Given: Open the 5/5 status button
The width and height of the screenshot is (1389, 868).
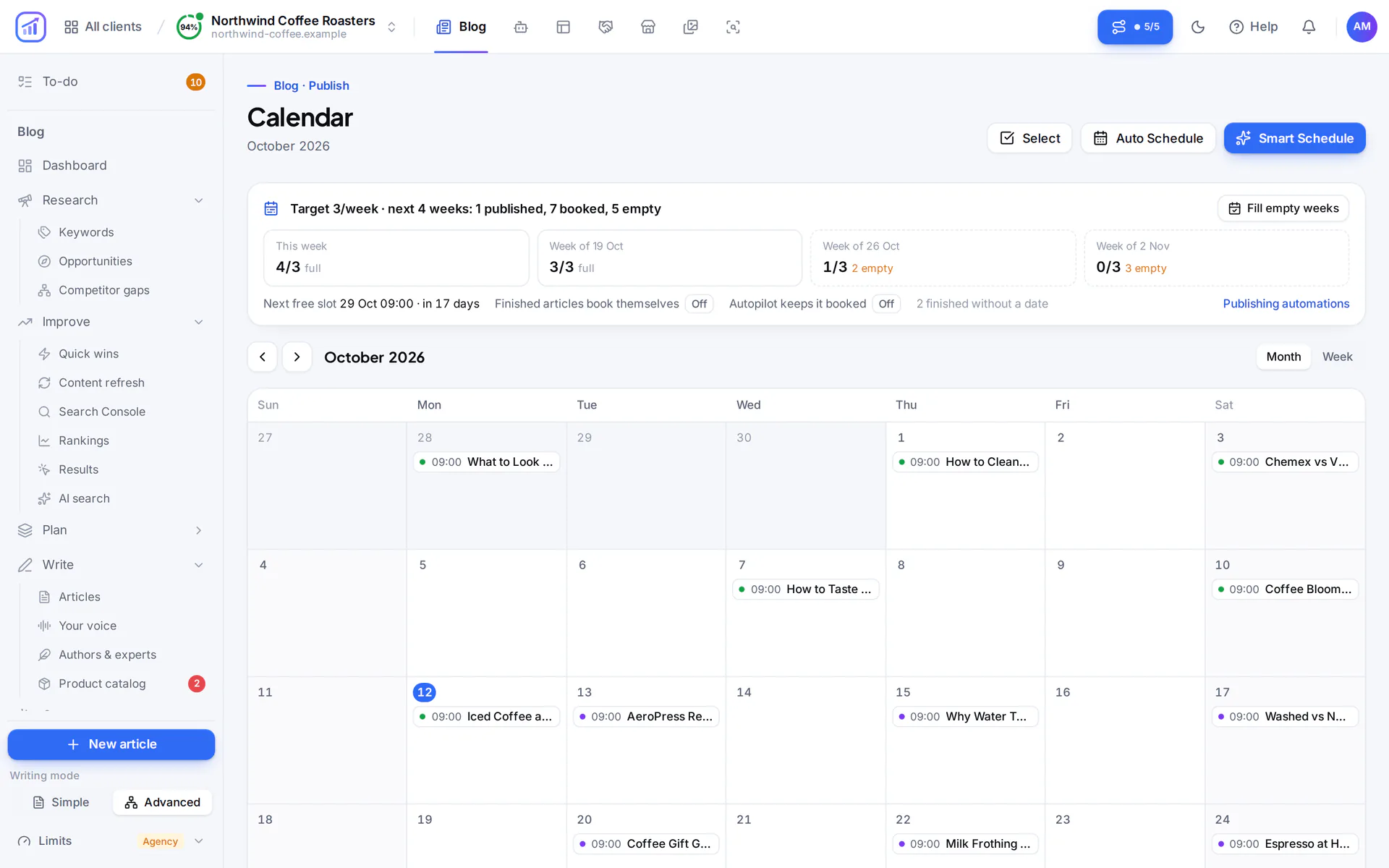Looking at the screenshot, I should pos(1135,27).
